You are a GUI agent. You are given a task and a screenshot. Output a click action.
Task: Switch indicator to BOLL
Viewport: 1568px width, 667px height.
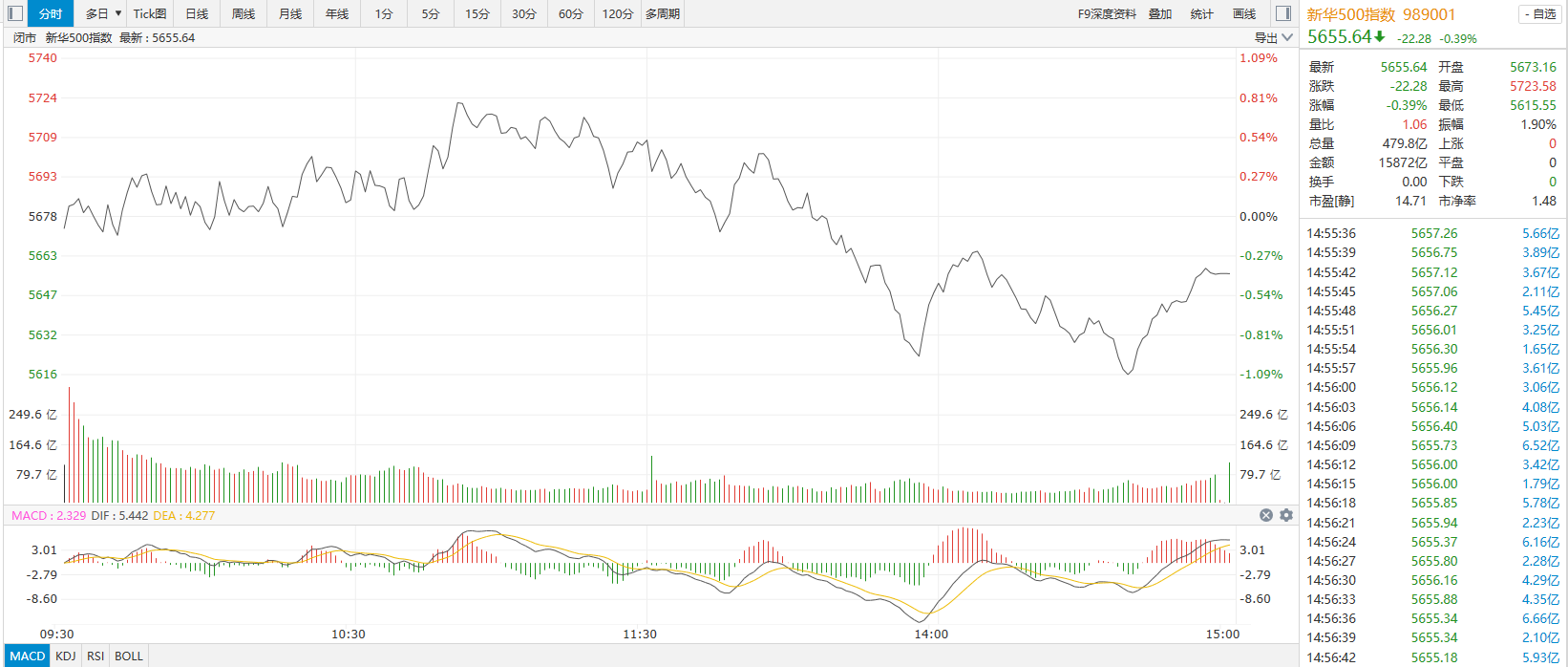(x=129, y=656)
